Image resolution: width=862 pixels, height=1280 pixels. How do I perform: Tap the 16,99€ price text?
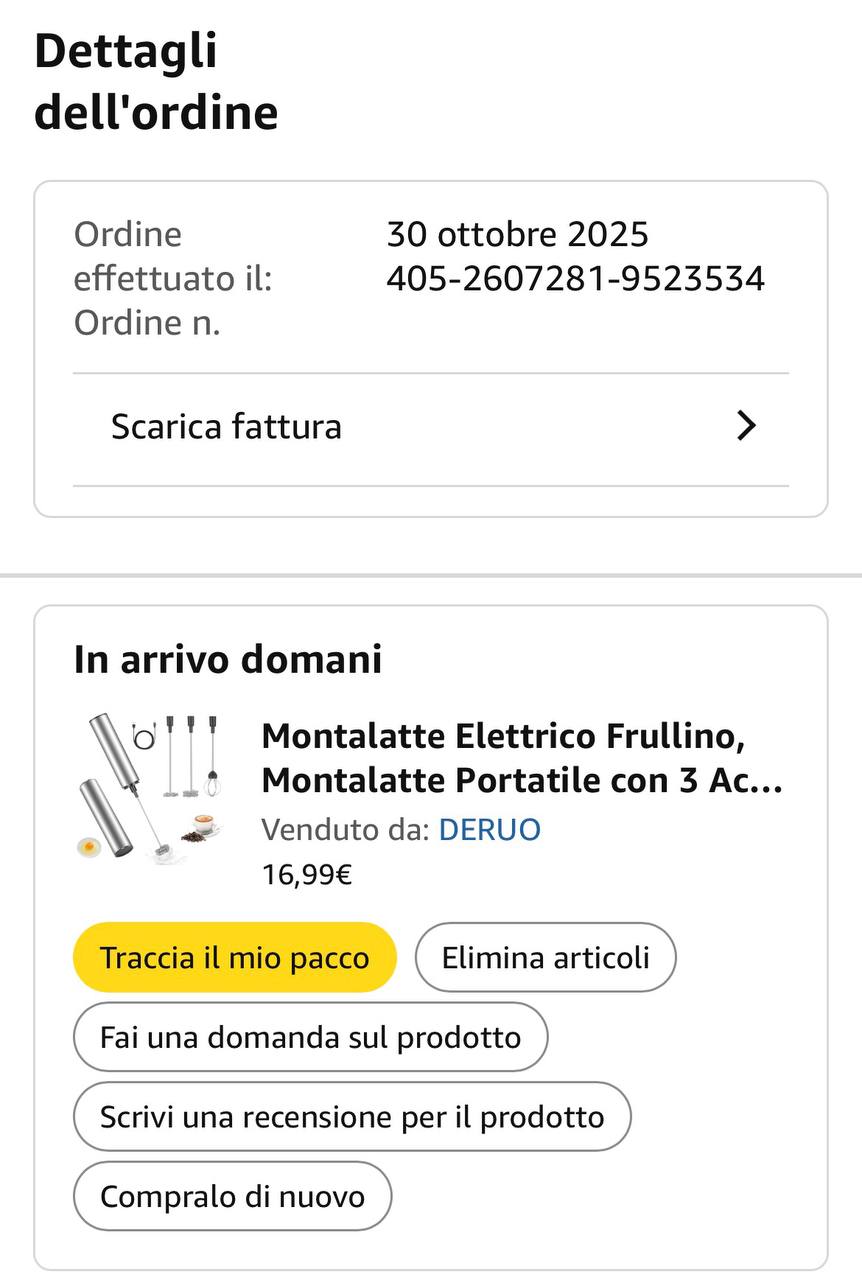click(x=307, y=875)
